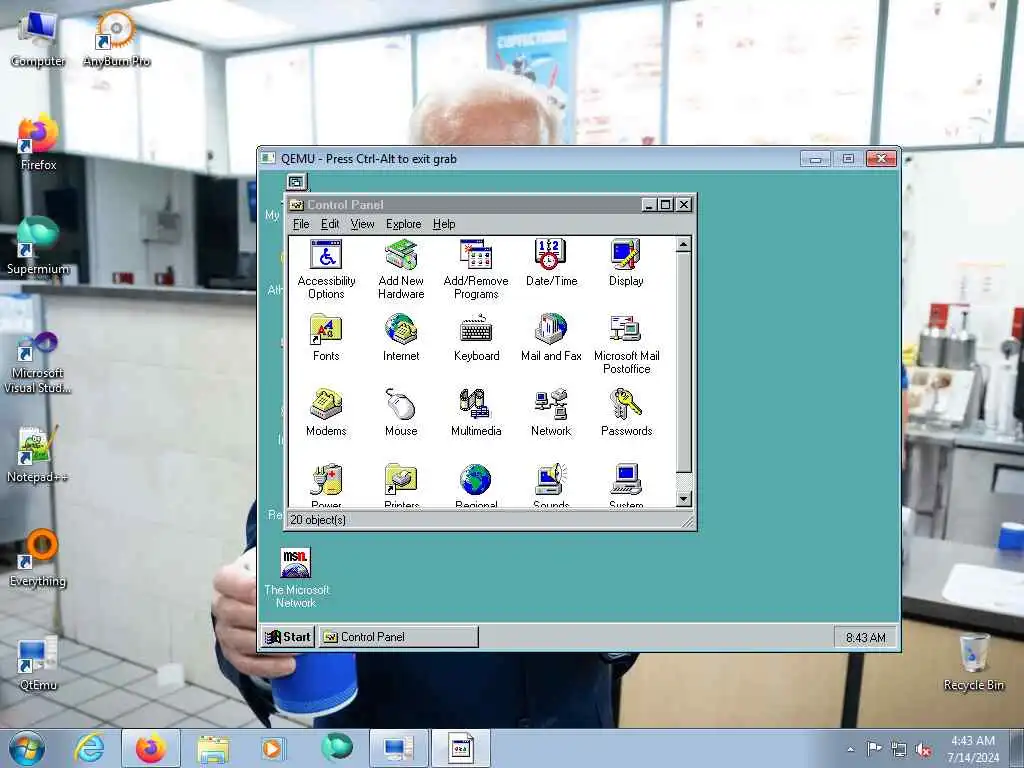Click the QEMU title bar window icon
1024x768 pixels.
(268, 158)
